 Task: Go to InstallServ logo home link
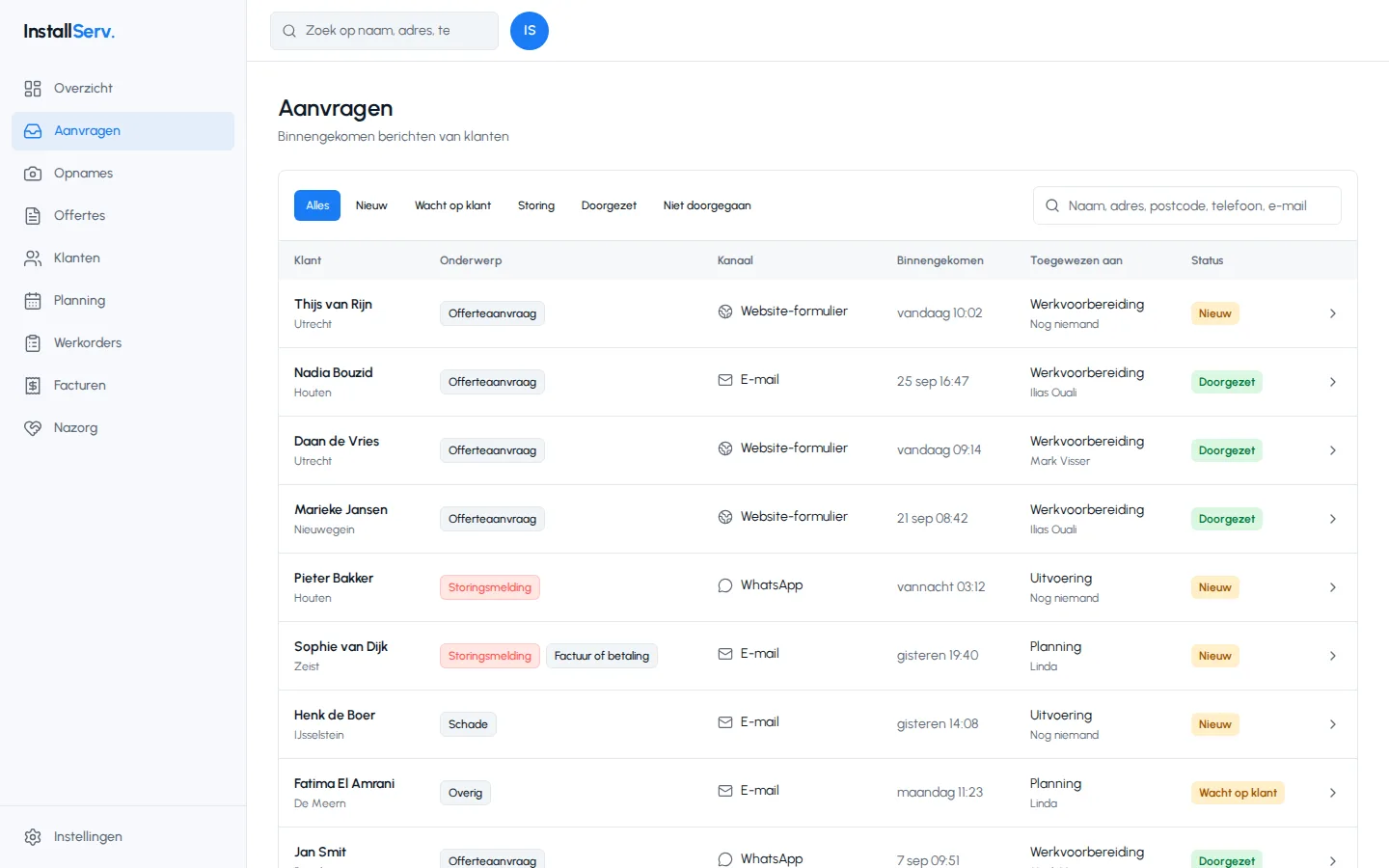[x=69, y=31]
